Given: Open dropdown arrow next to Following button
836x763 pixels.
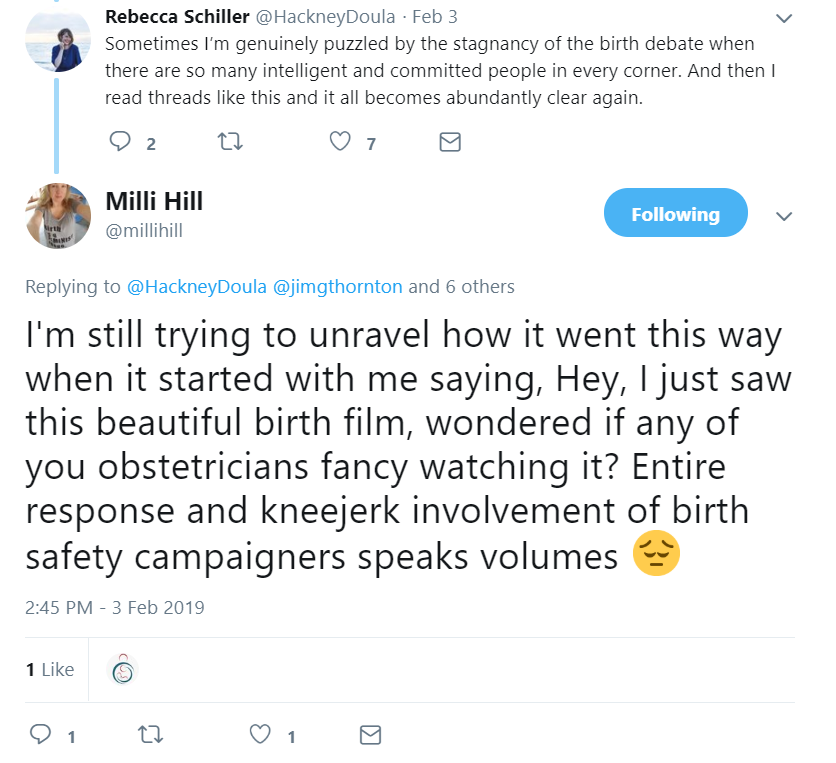Looking at the screenshot, I should [784, 216].
